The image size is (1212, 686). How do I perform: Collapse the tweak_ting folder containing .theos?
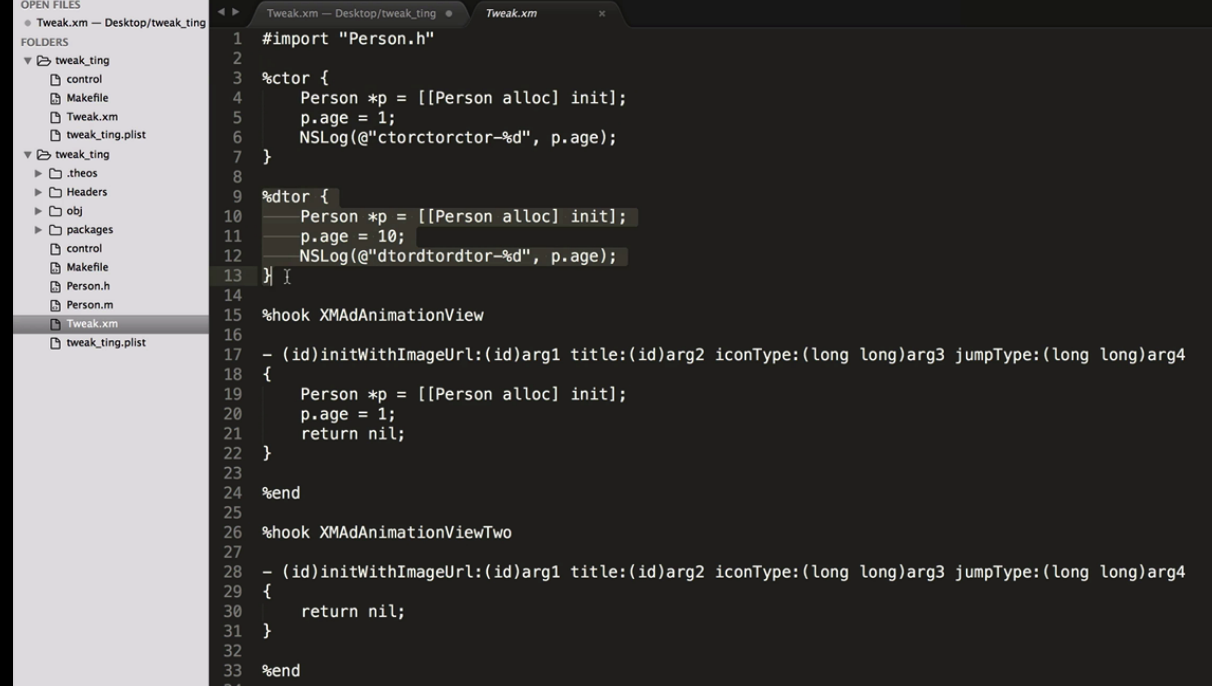point(28,155)
